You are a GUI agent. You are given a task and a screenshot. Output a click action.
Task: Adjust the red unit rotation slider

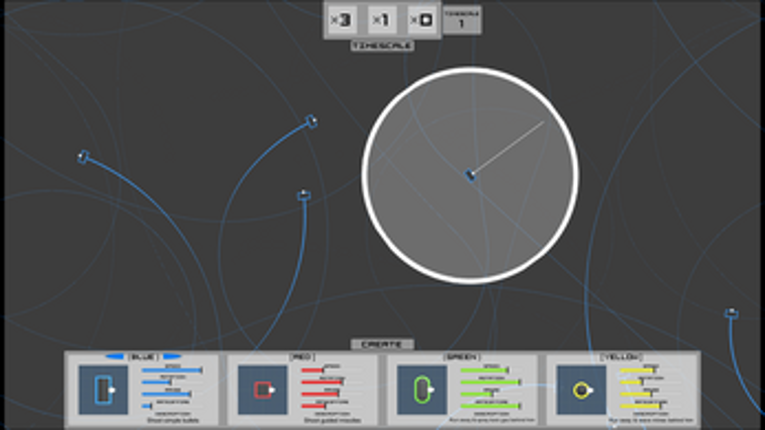[x=322, y=382]
